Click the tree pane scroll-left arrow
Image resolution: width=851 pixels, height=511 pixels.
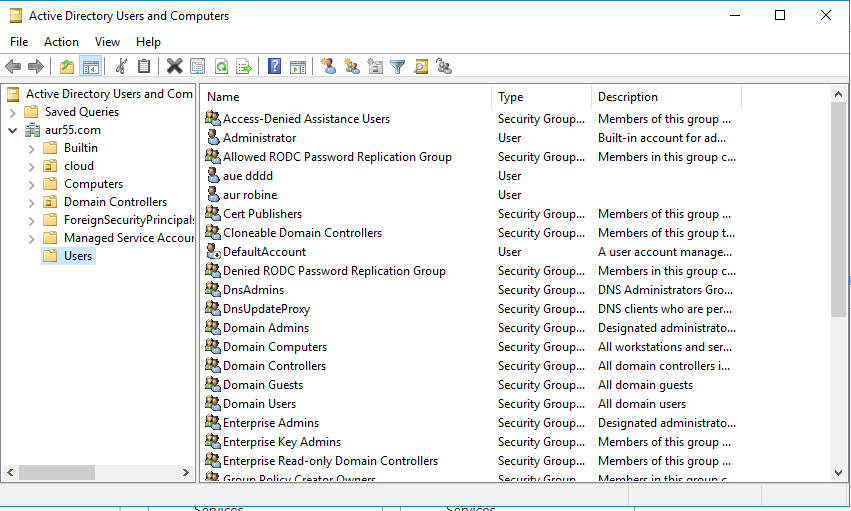point(10,472)
